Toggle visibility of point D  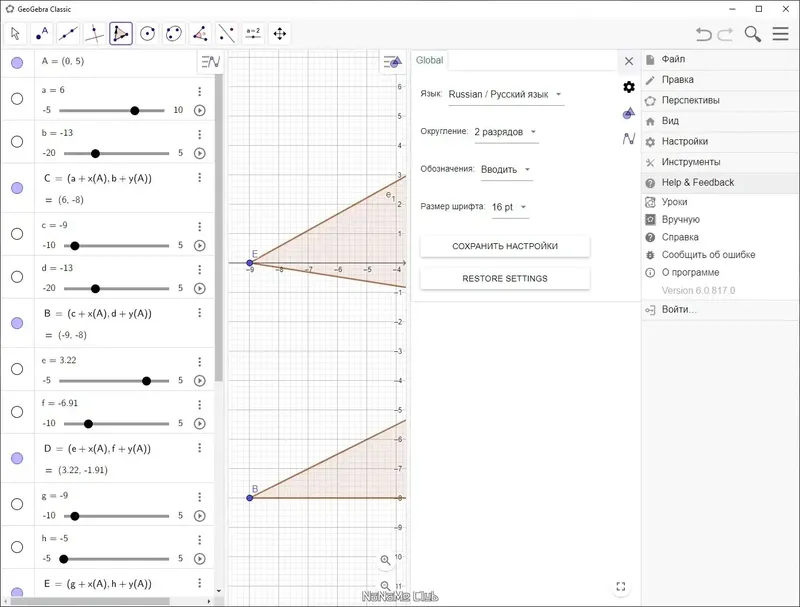pos(17,458)
